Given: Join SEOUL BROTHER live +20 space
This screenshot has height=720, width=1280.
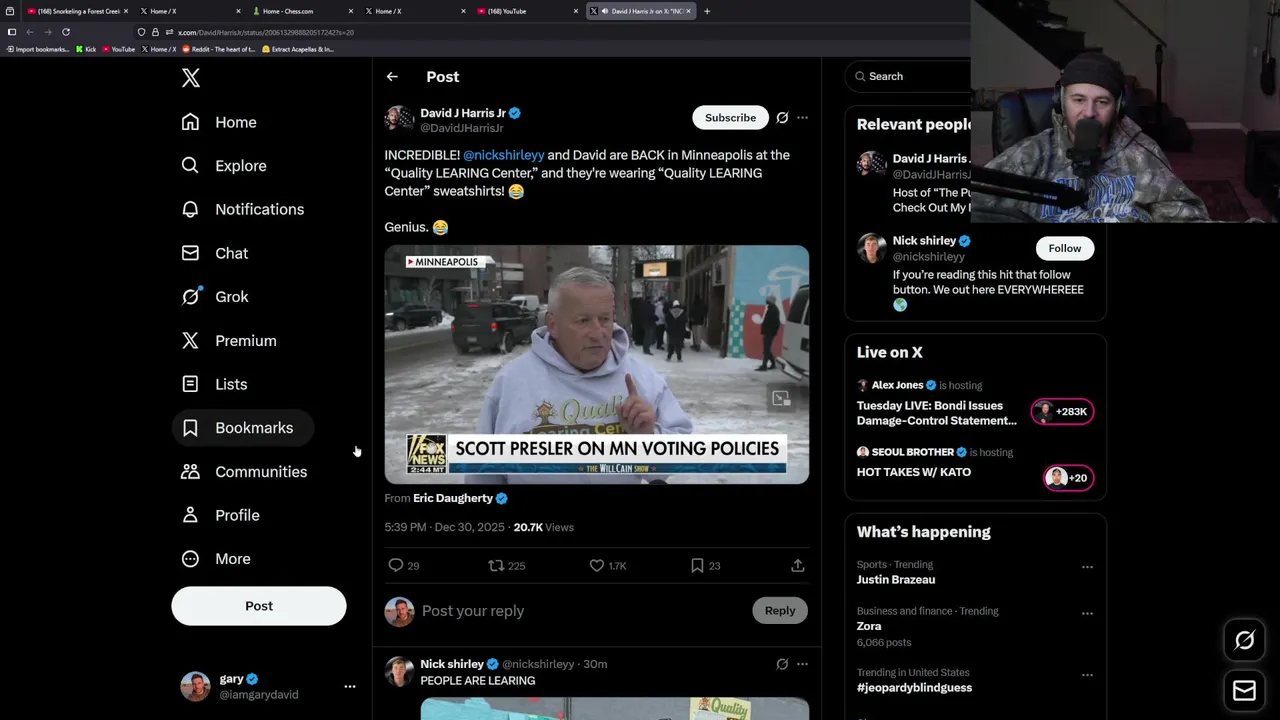Looking at the screenshot, I should (x=1067, y=478).
